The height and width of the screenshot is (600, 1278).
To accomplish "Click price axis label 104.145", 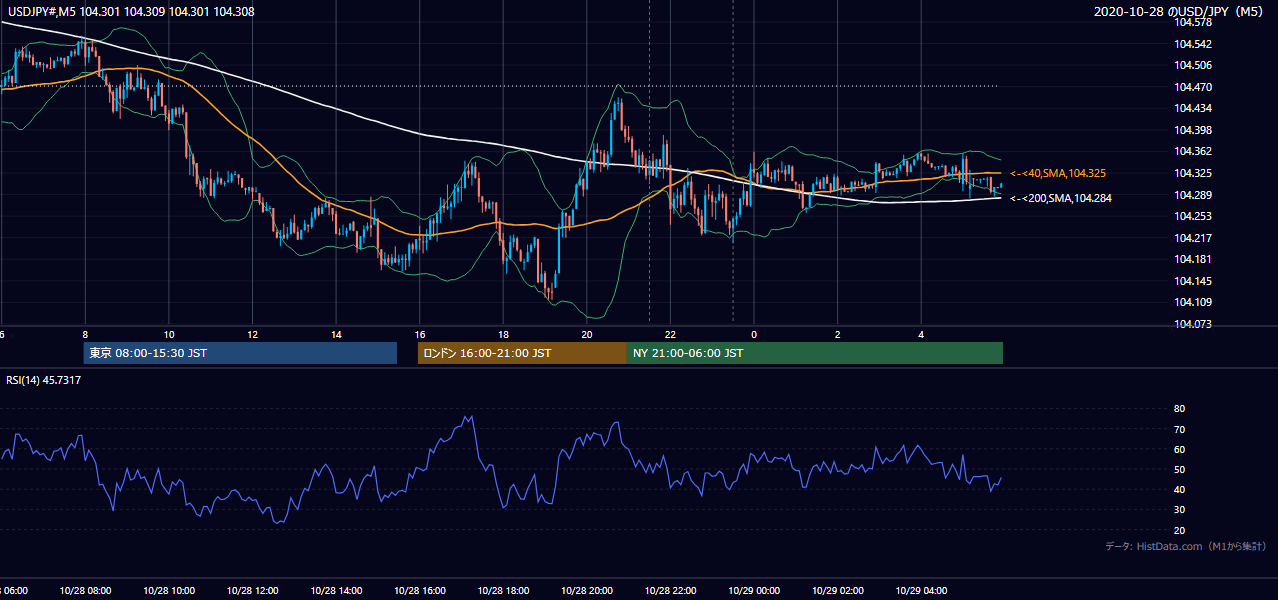I will pos(1192,281).
